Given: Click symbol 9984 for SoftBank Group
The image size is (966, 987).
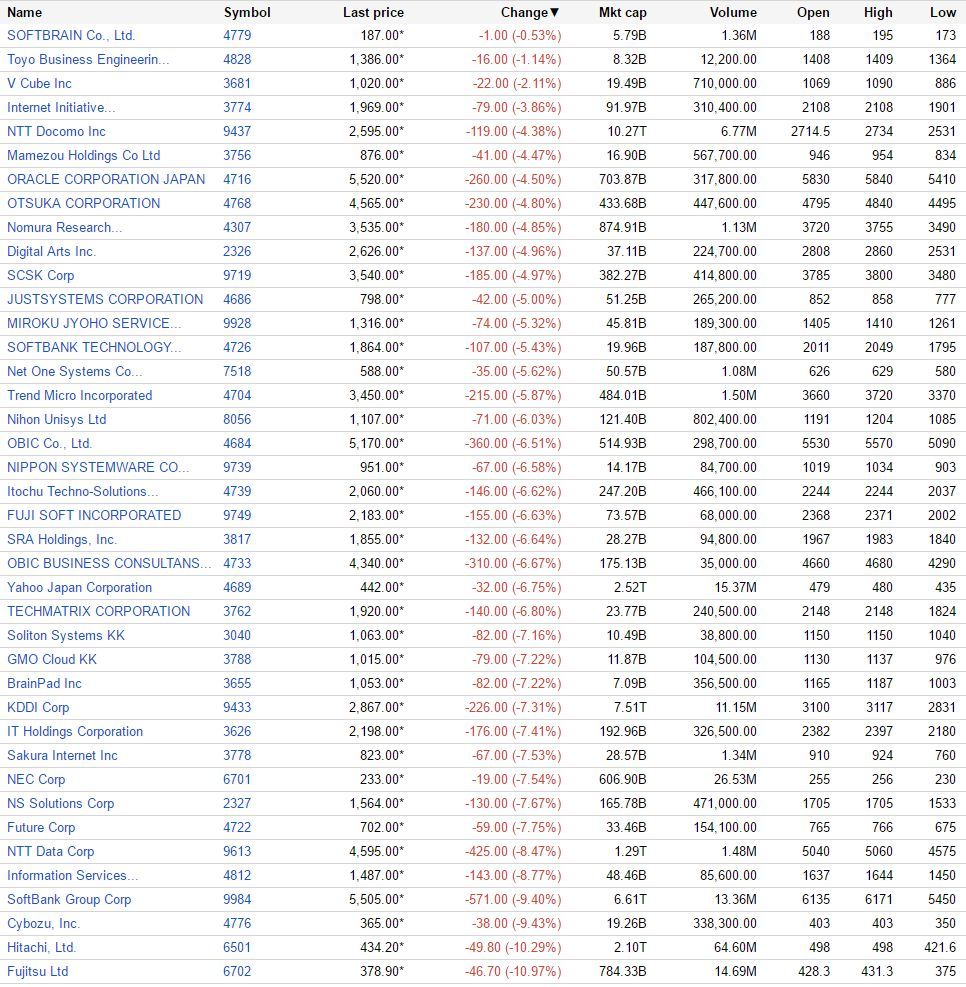Looking at the screenshot, I should pyautogui.click(x=237, y=900).
